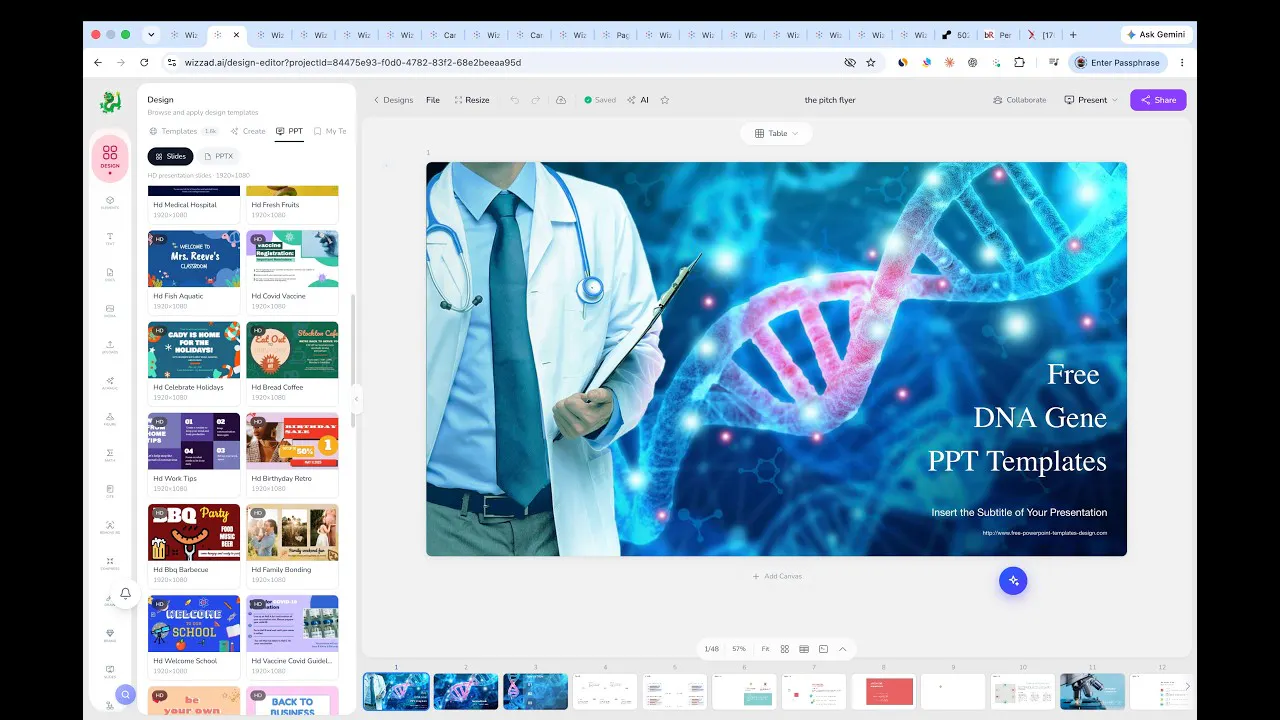Switch to the My Templates tab
The height and width of the screenshot is (720, 1280).
point(330,131)
